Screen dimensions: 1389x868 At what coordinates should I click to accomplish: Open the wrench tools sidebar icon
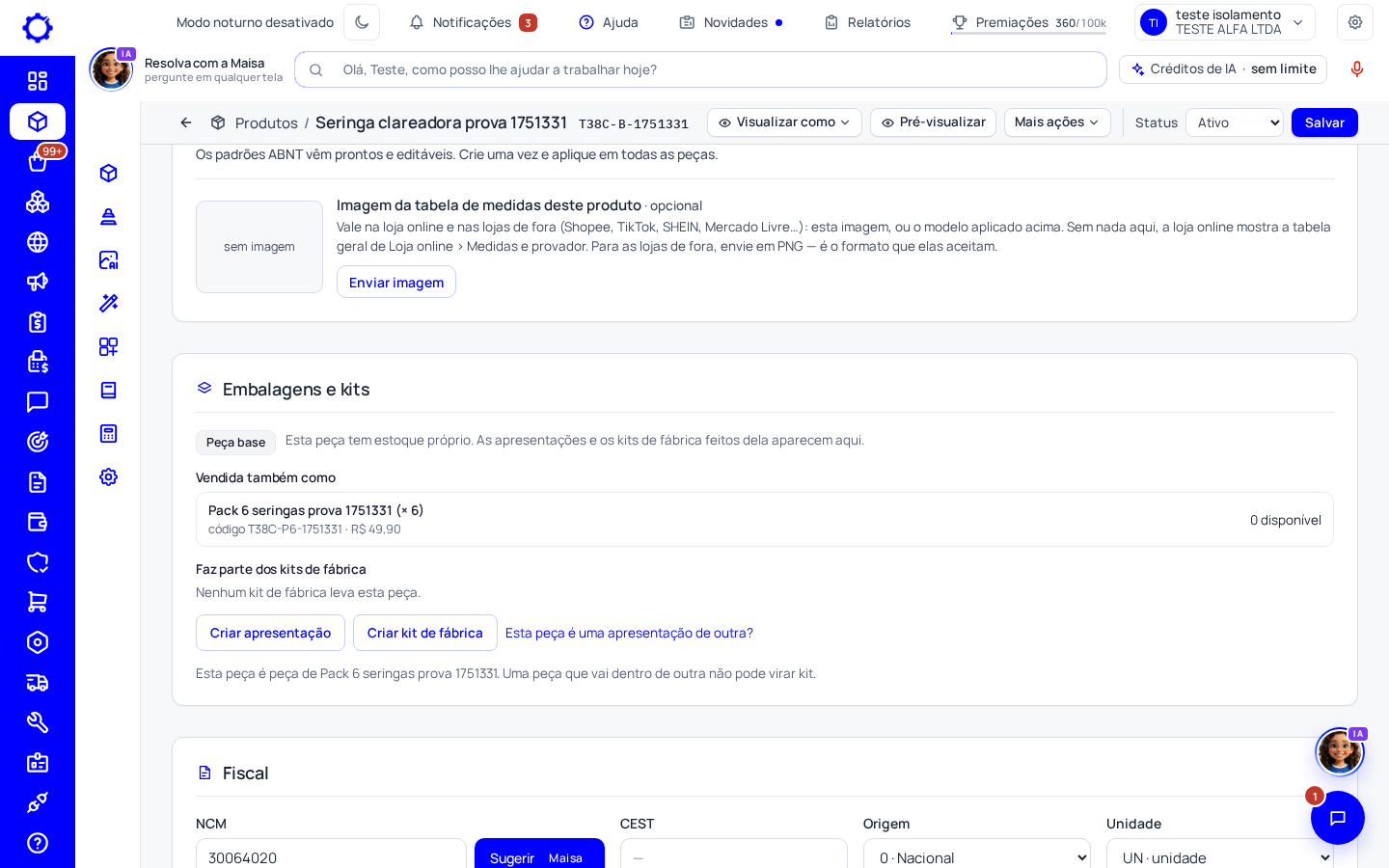38,722
